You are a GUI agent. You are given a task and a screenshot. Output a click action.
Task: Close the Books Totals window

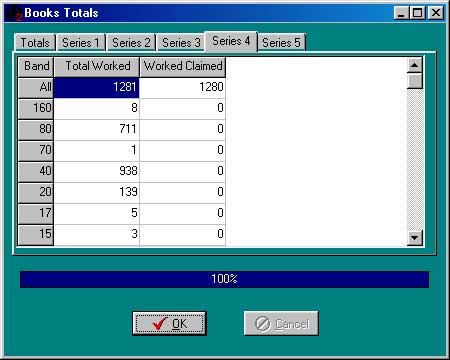pos(436,13)
